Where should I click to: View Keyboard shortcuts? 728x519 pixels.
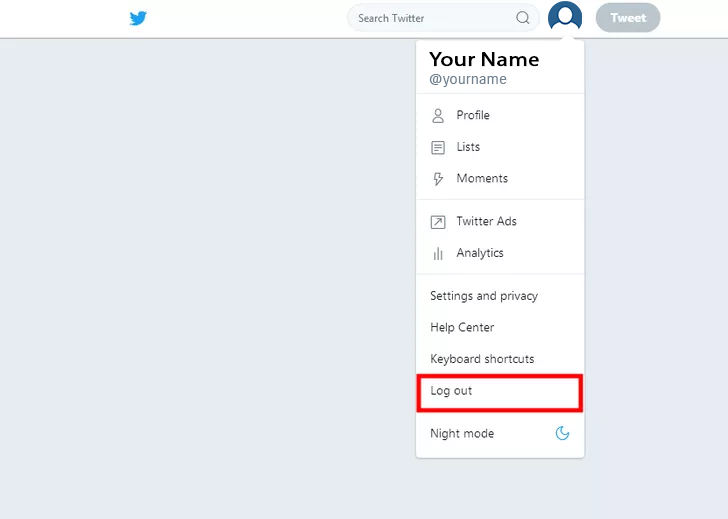coord(500,359)
